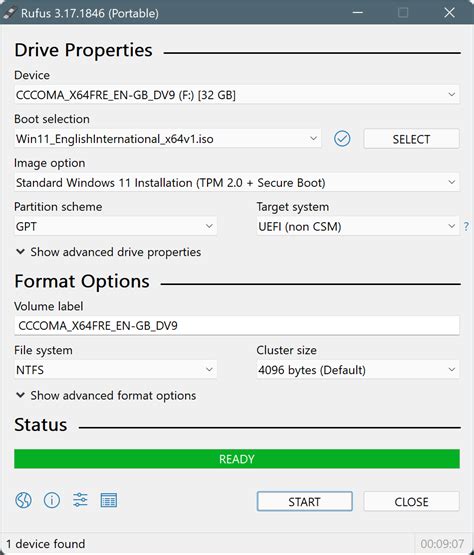The height and width of the screenshot is (555, 474).
Task: Open the Boot selection dropdown
Action: [x=167, y=138]
